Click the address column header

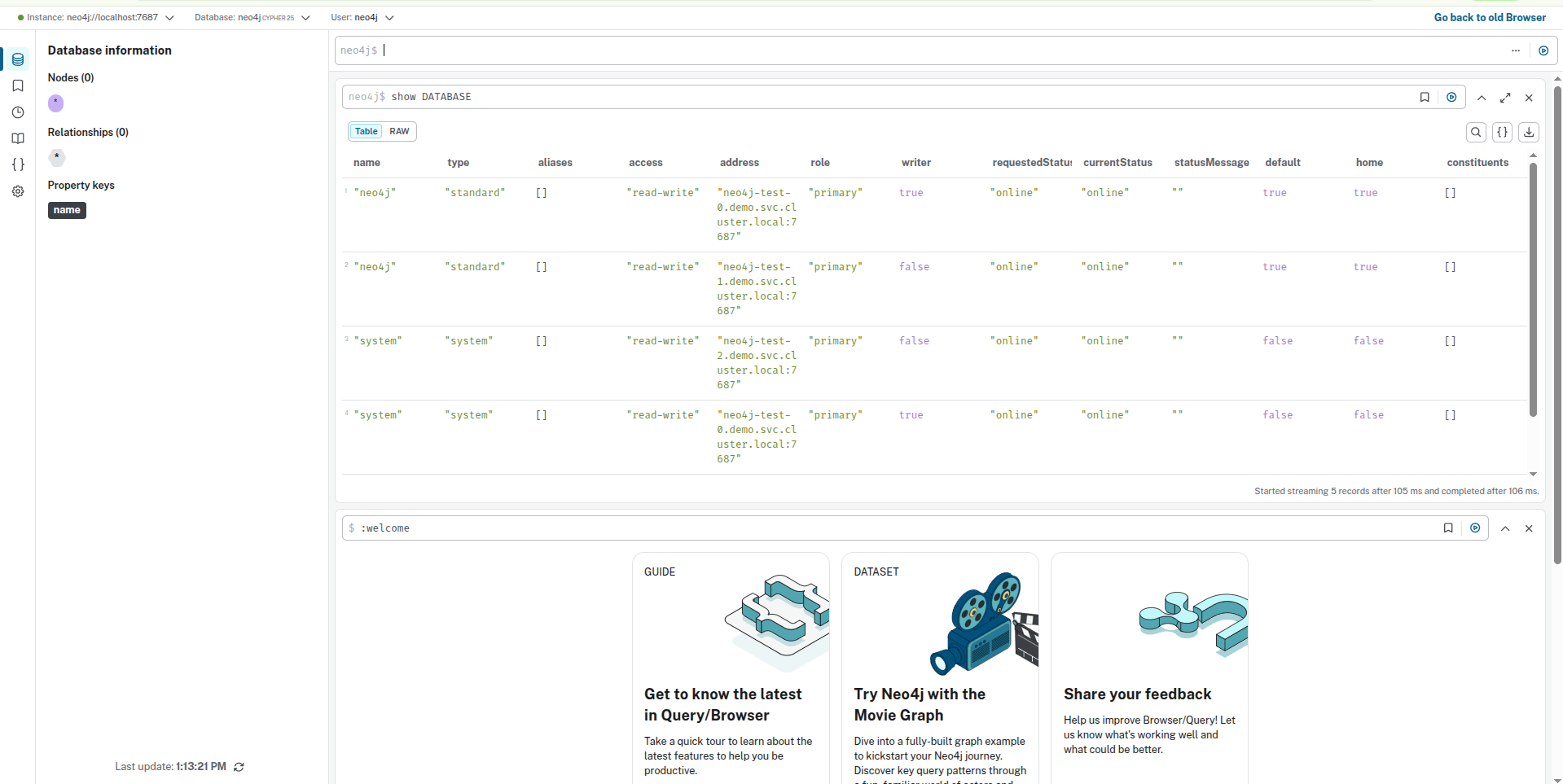tap(739, 163)
